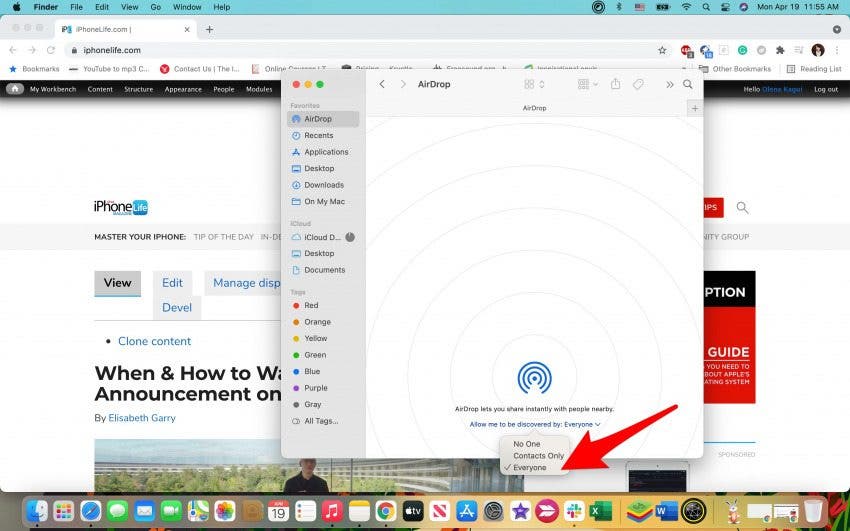The image size is (850, 531).
Task: Add a new Finder tab with plus button
Action: (695, 108)
